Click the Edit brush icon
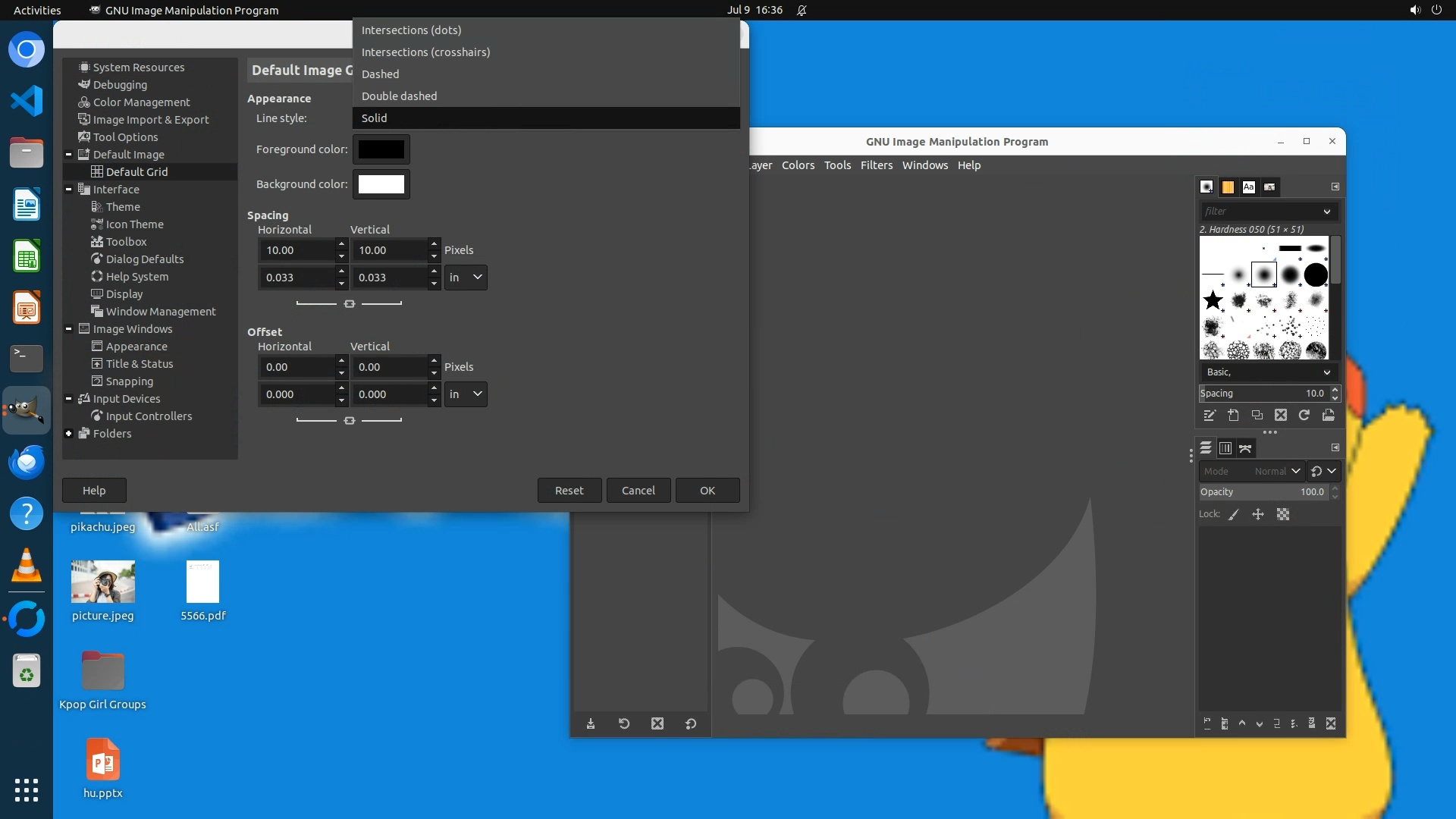The width and height of the screenshot is (1456, 819). [1210, 416]
